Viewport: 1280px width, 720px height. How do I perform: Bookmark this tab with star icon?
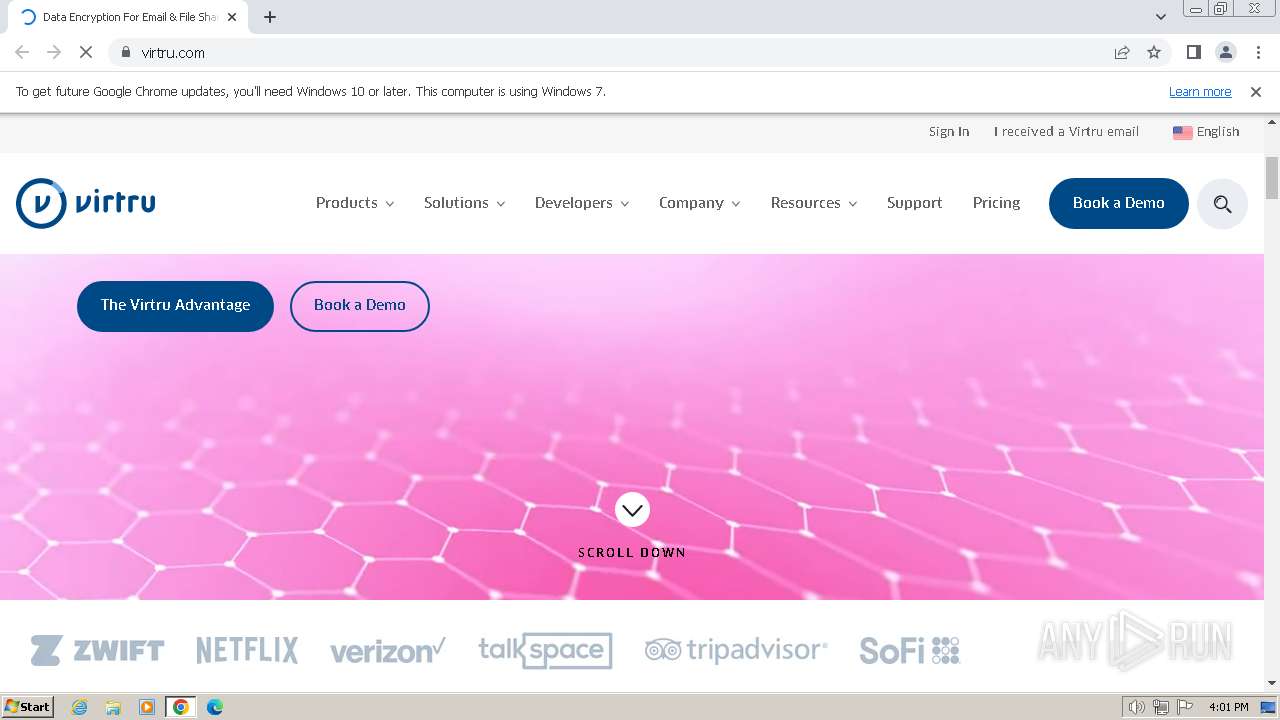point(1154,52)
